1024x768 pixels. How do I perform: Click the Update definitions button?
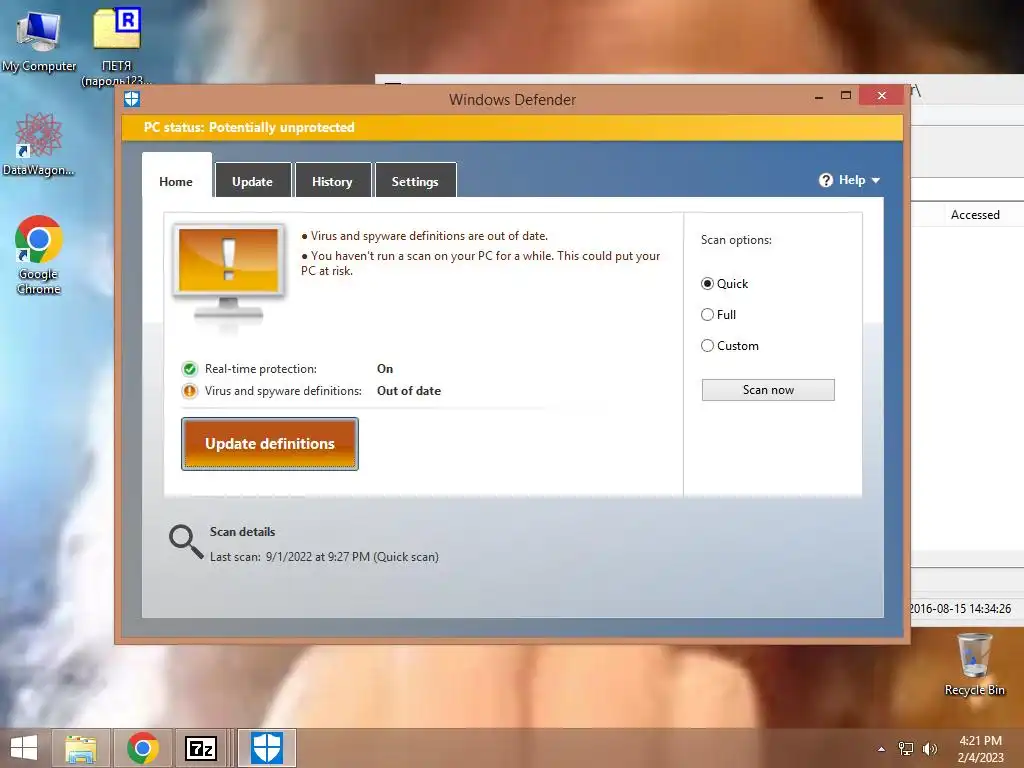click(270, 444)
